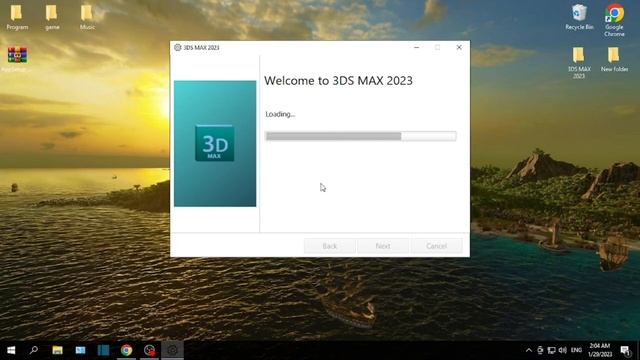Click the gear icon in the installer title bar
The height and width of the screenshot is (360, 640).
click(x=178, y=47)
